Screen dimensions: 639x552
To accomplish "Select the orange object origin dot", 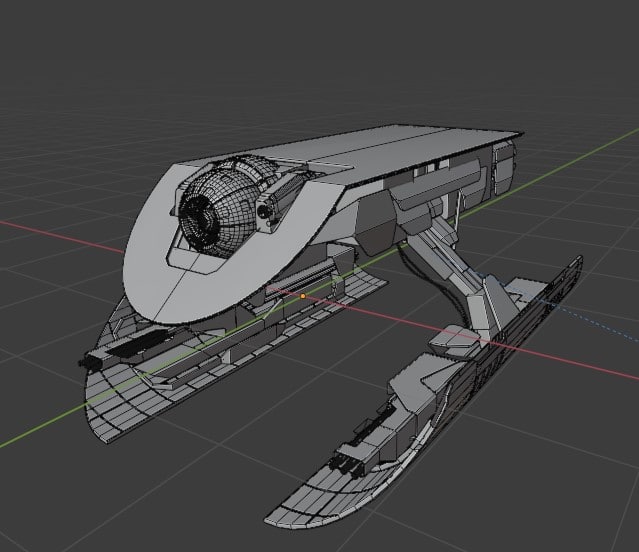I will tap(303, 296).
